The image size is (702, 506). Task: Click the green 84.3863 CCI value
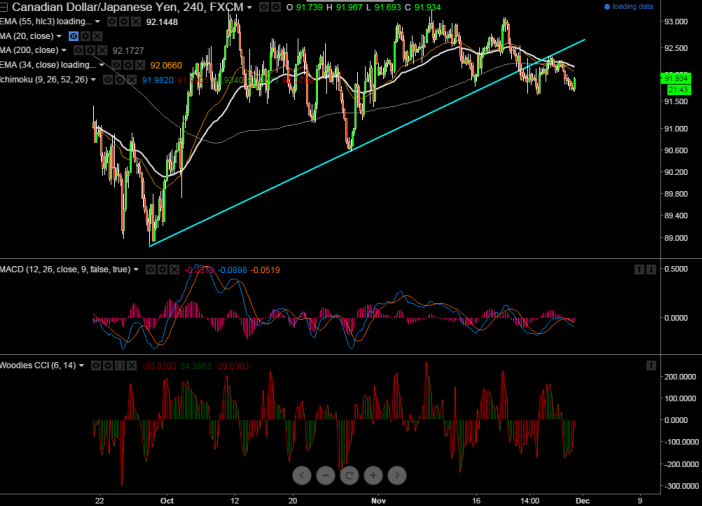coord(195,366)
